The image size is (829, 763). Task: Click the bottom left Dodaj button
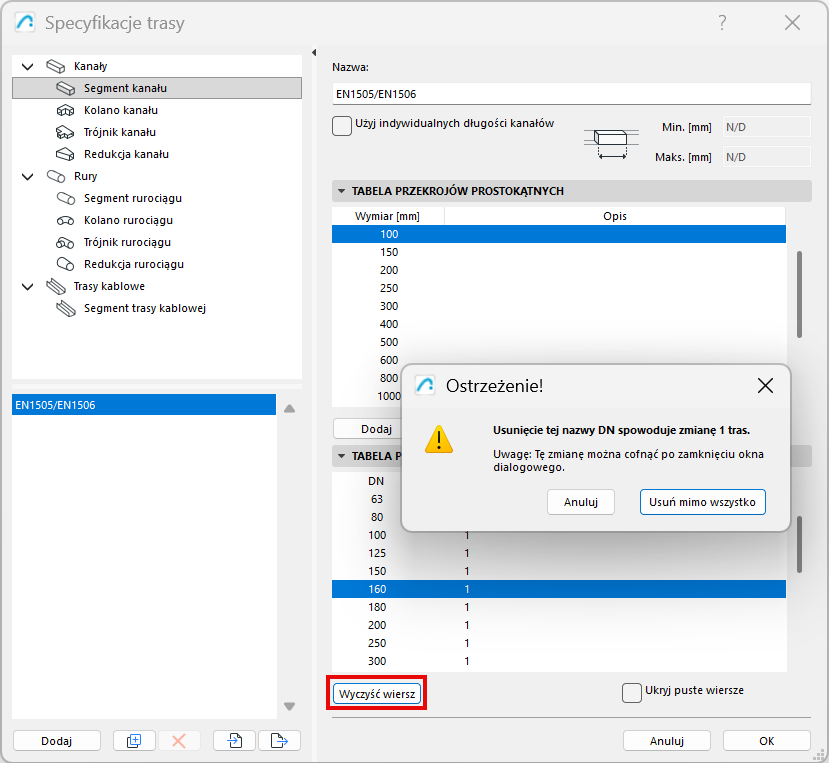(57, 741)
